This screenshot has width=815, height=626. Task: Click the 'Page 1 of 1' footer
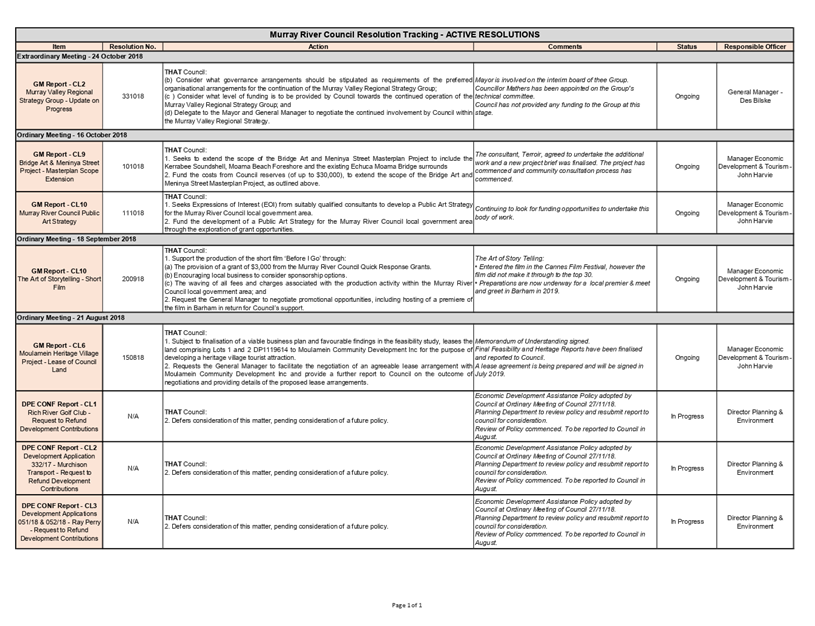[x=407, y=605]
